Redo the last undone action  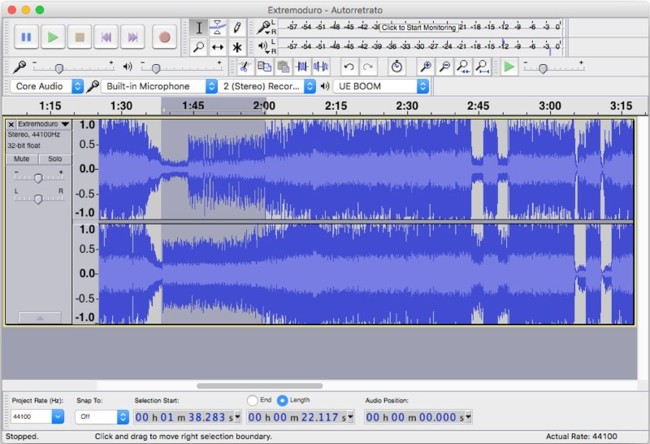click(x=368, y=67)
